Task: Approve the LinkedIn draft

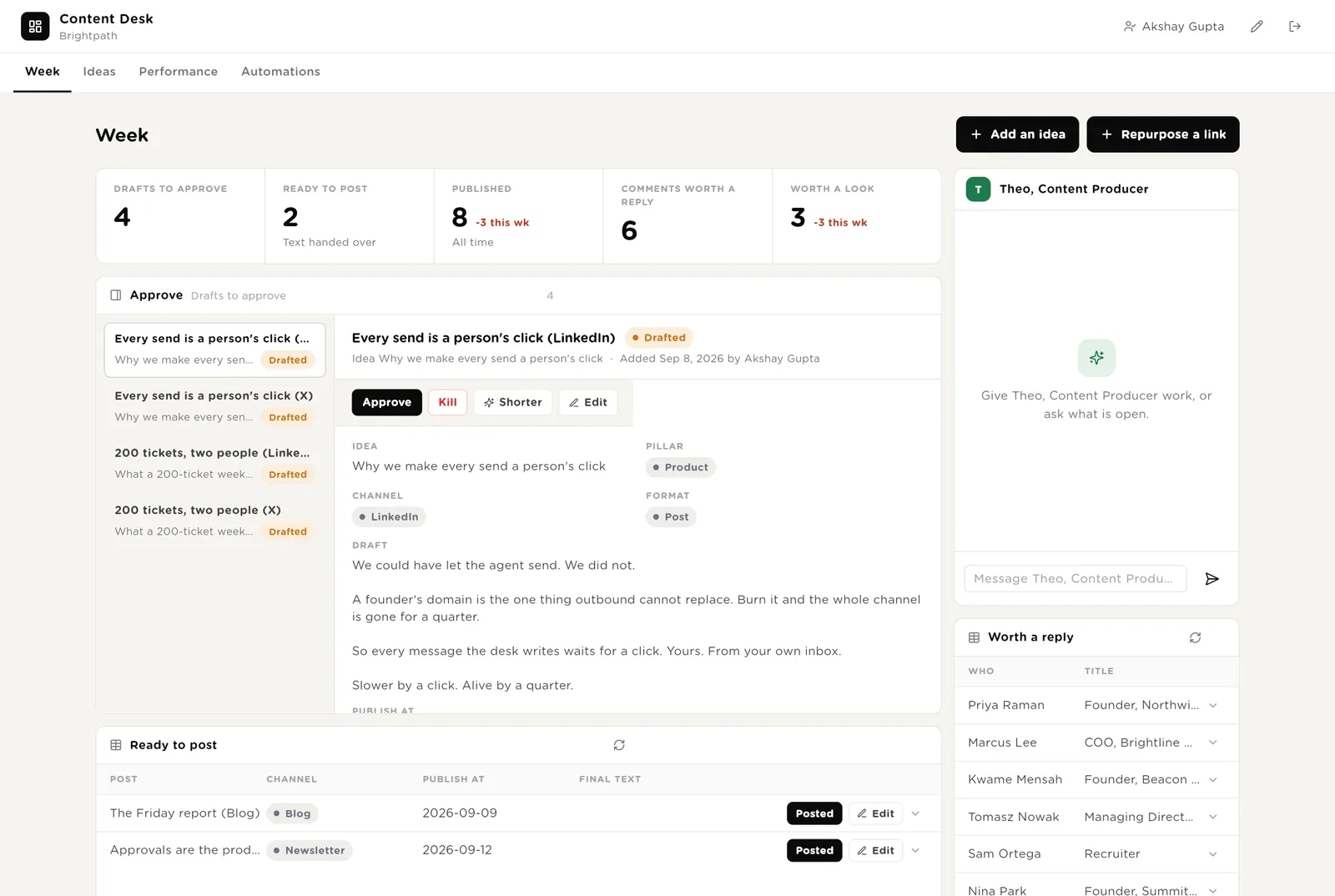Action: pos(386,402)
